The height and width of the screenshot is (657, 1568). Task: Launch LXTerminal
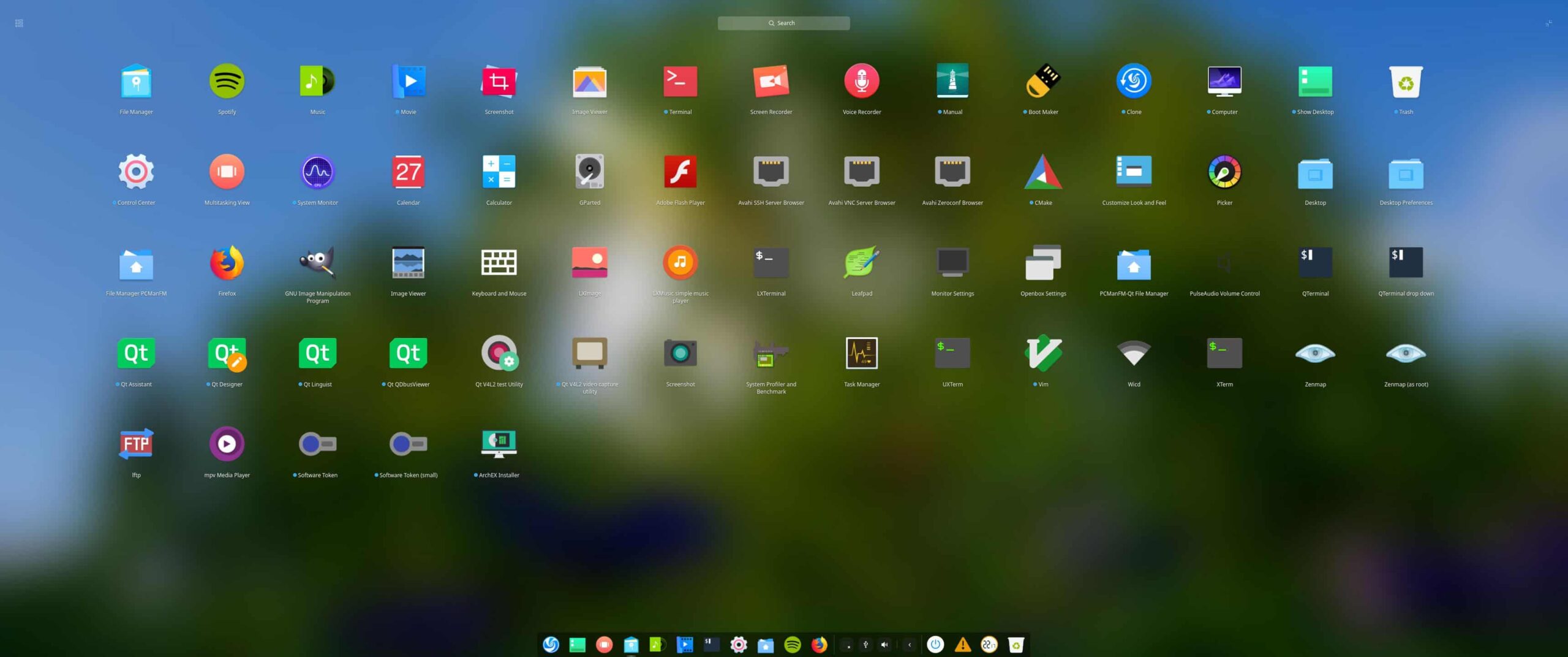(x=771, y=263)
